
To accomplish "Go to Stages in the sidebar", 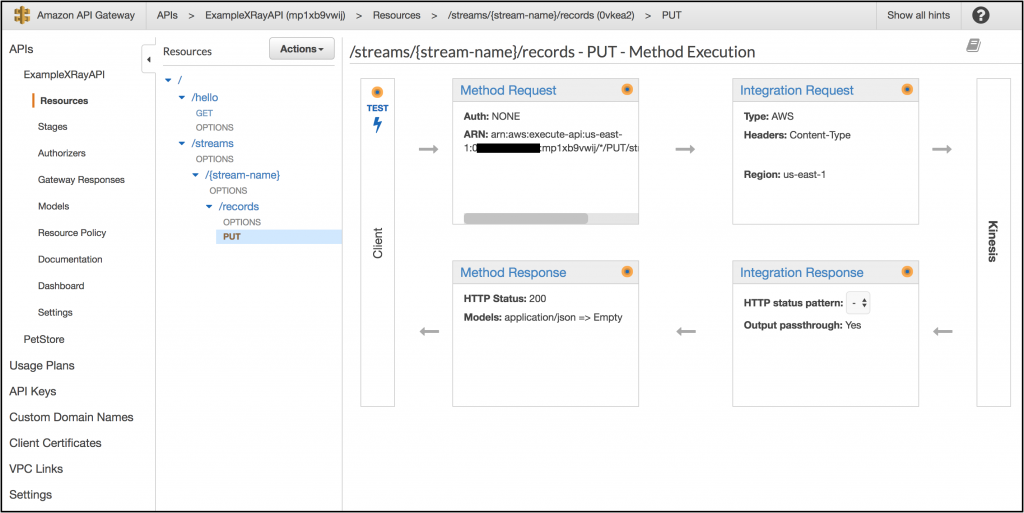I will [x=52, y=127].
